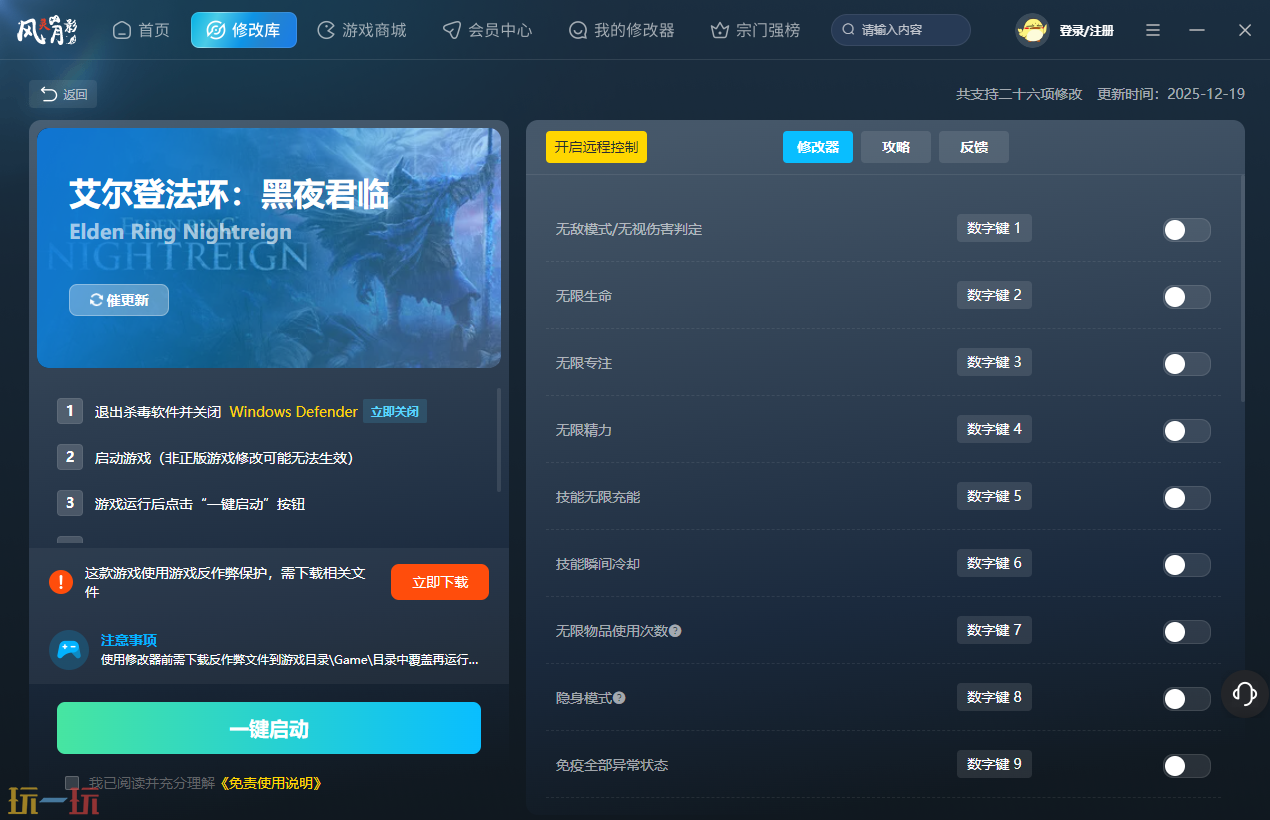
Task: Open the hamburger menu icon
Action: [x=1153, y=31]
